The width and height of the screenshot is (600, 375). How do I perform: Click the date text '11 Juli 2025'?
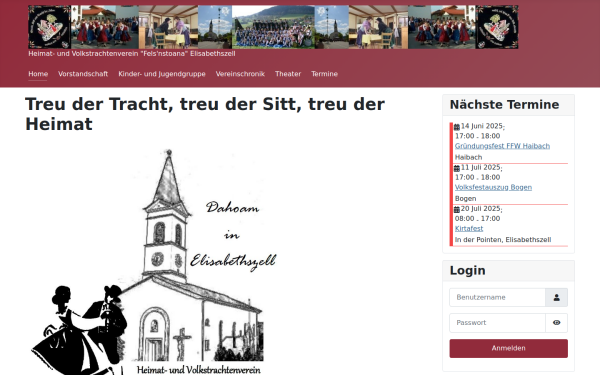[481, 167]
